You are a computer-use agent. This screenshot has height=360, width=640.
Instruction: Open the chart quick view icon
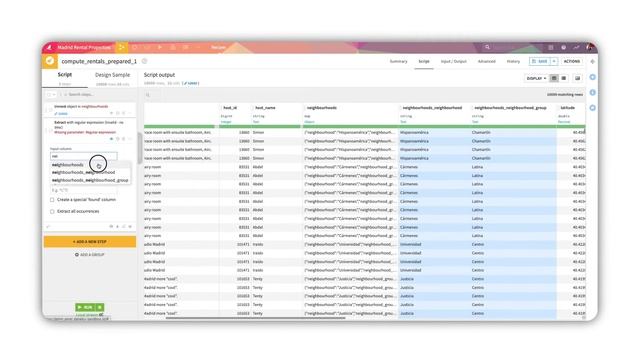tap(577, 78)
